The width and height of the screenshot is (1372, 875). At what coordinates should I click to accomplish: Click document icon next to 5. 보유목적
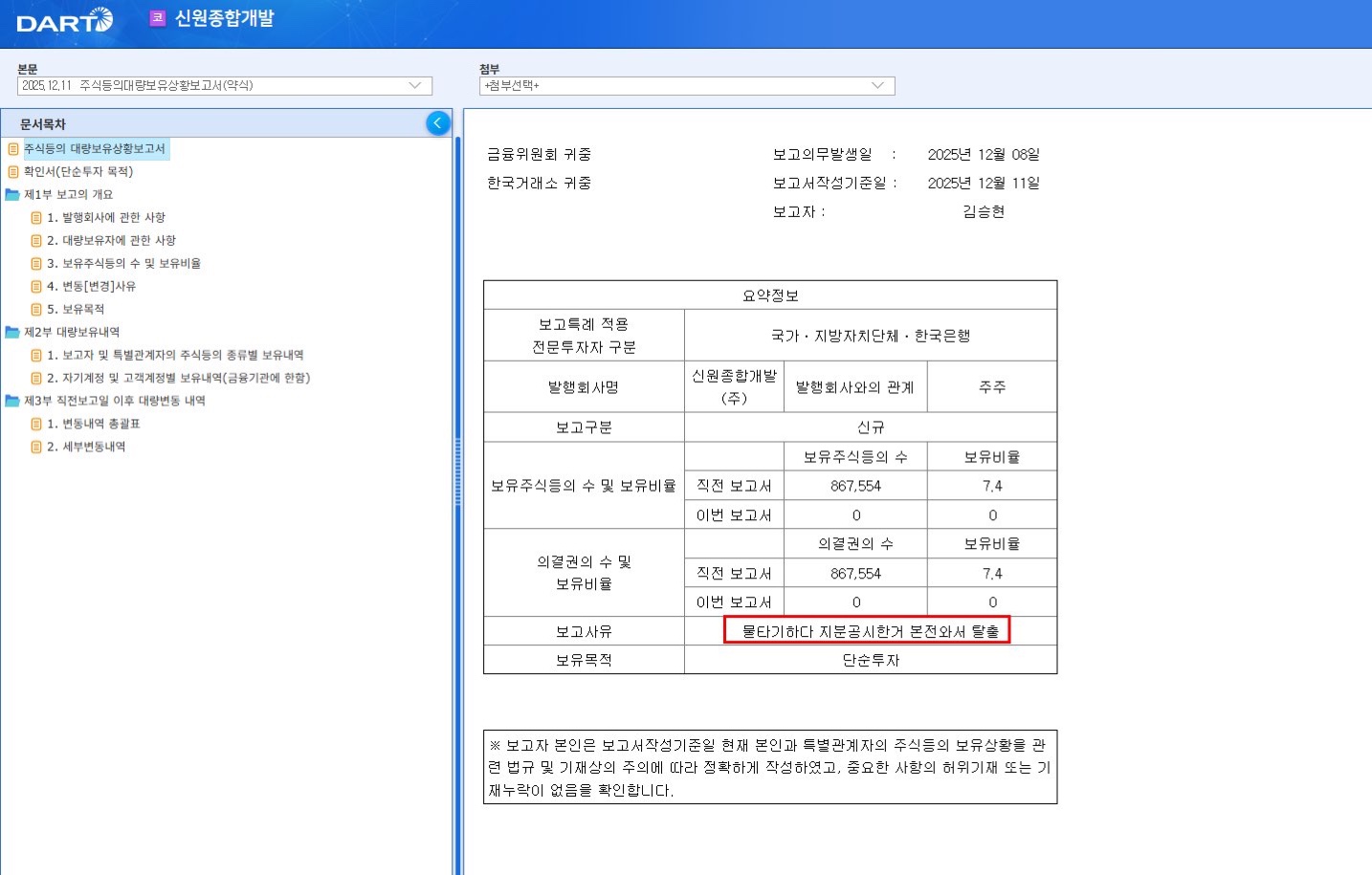(34, 309)
